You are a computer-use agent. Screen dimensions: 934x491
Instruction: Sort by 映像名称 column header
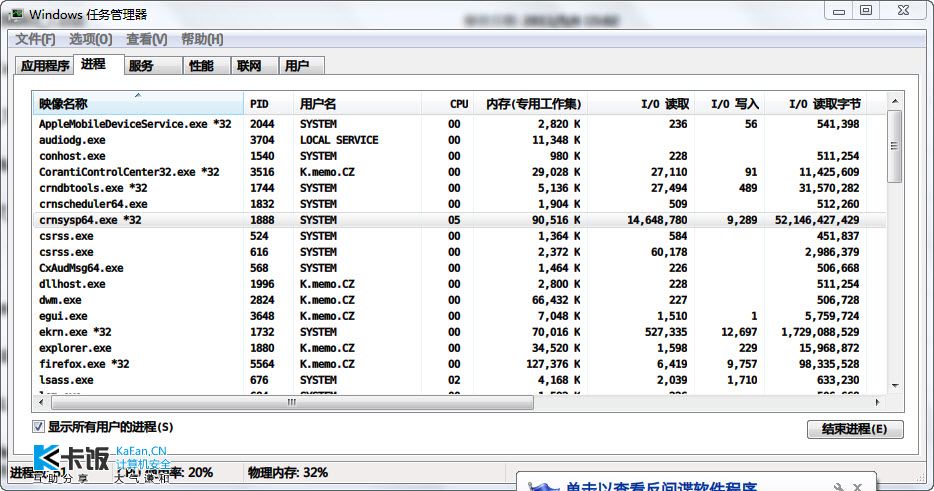point(138,104)
